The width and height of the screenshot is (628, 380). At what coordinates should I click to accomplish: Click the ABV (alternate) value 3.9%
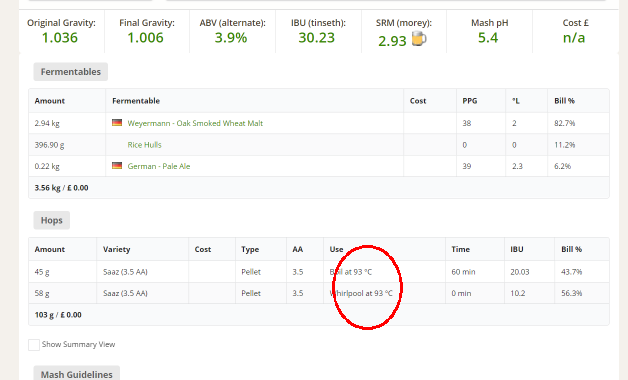click(231, 38)
